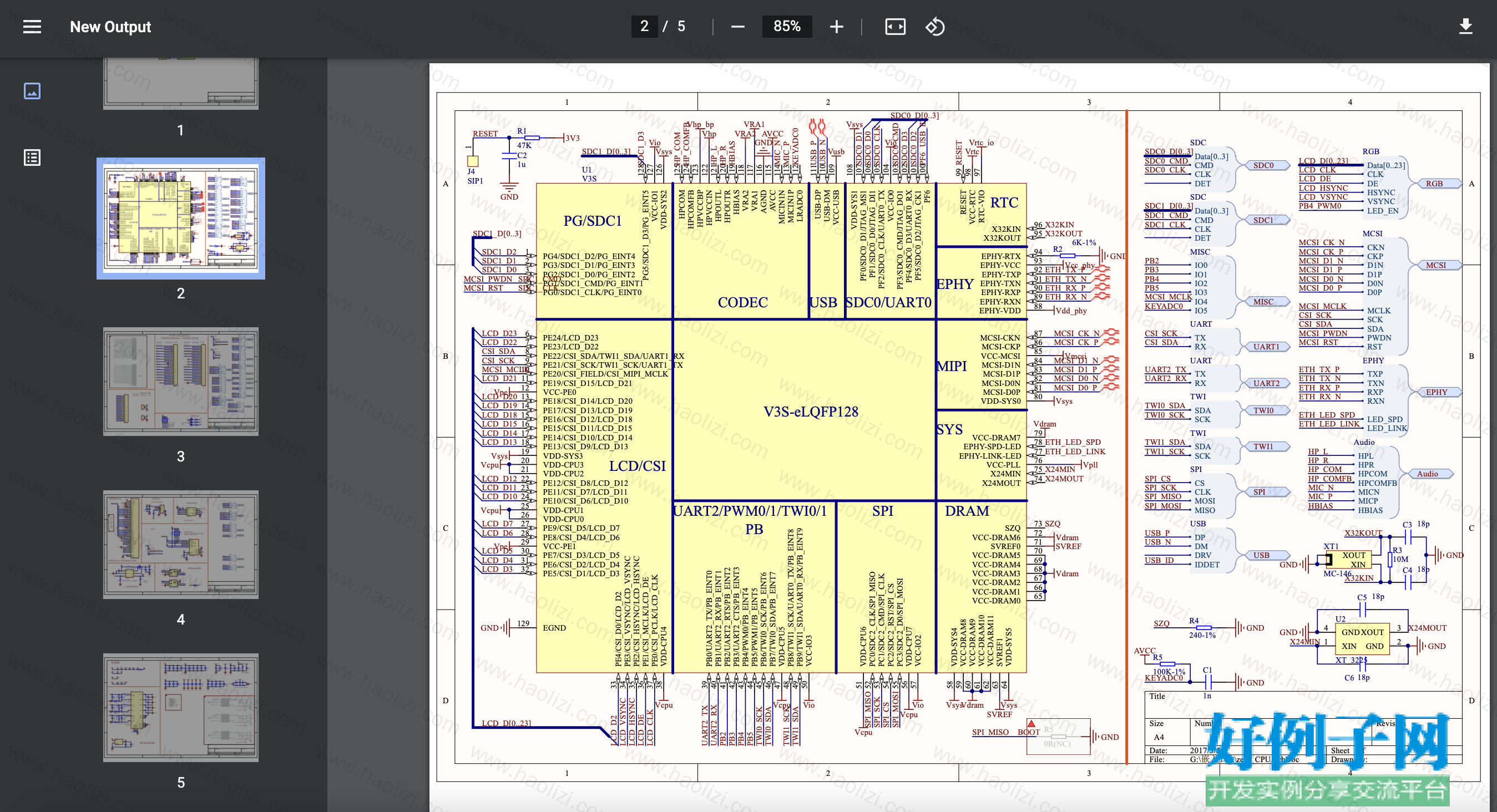Click the zoom out minus icon
The height and width of the screenshot is (812, 1497).
click(x=737, y=27)
